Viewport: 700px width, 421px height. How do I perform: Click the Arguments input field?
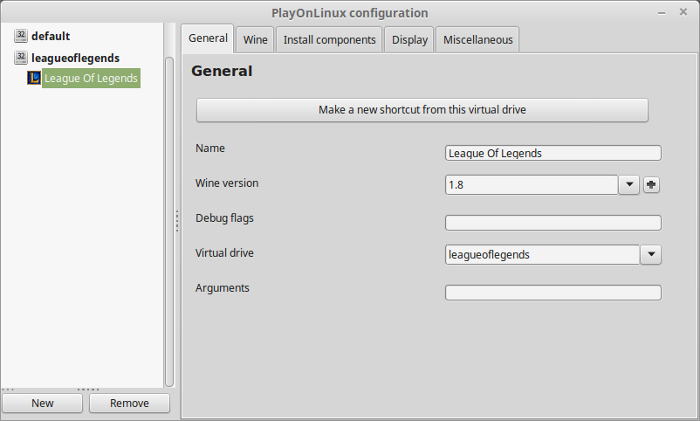pyautogui.click(x=553, y=292)
